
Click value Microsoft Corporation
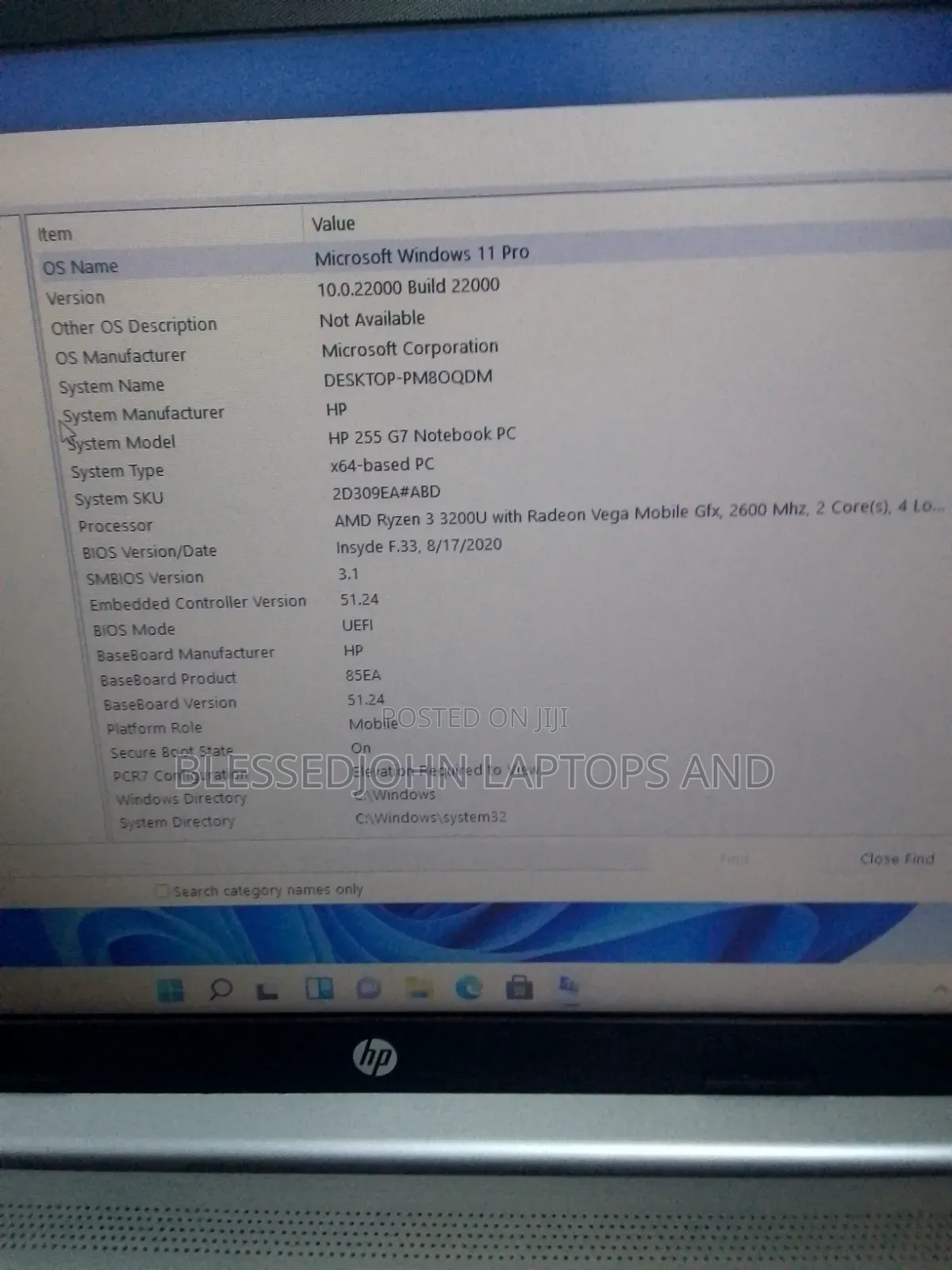(410, 348)
